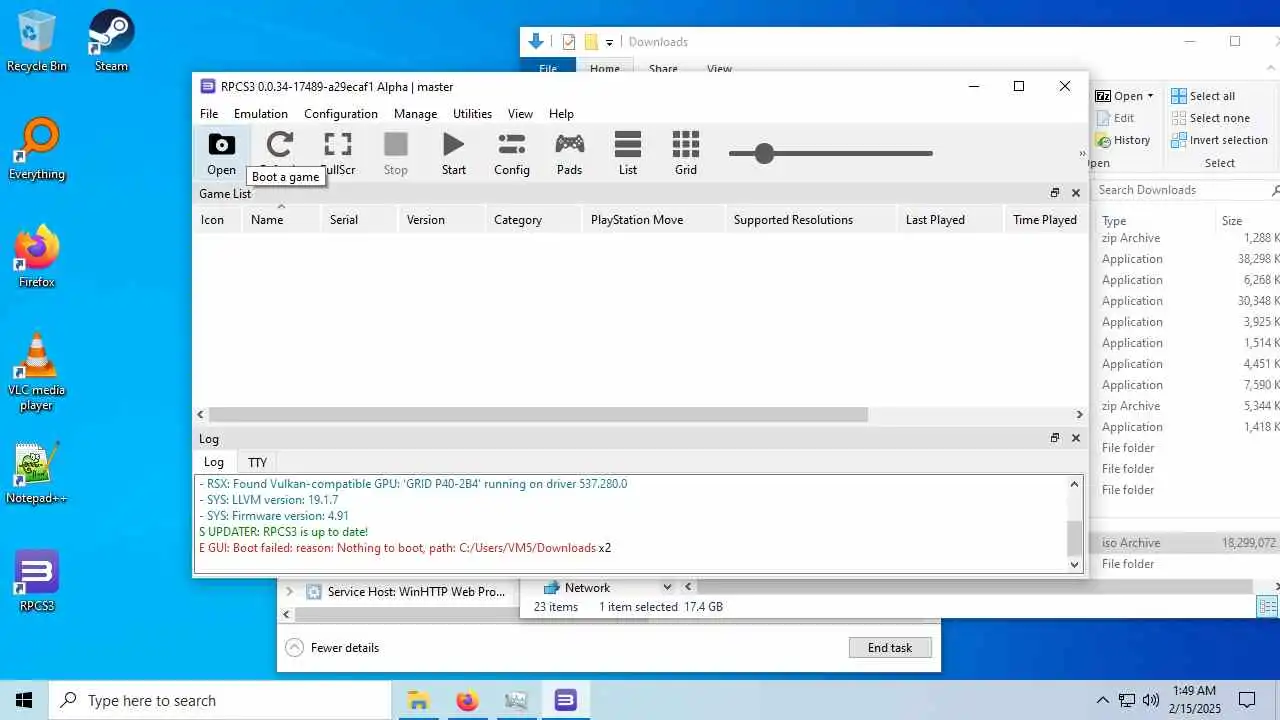Click Invert selection in Explorer
Screen dimensions: 1280x720
(1219, 140)
